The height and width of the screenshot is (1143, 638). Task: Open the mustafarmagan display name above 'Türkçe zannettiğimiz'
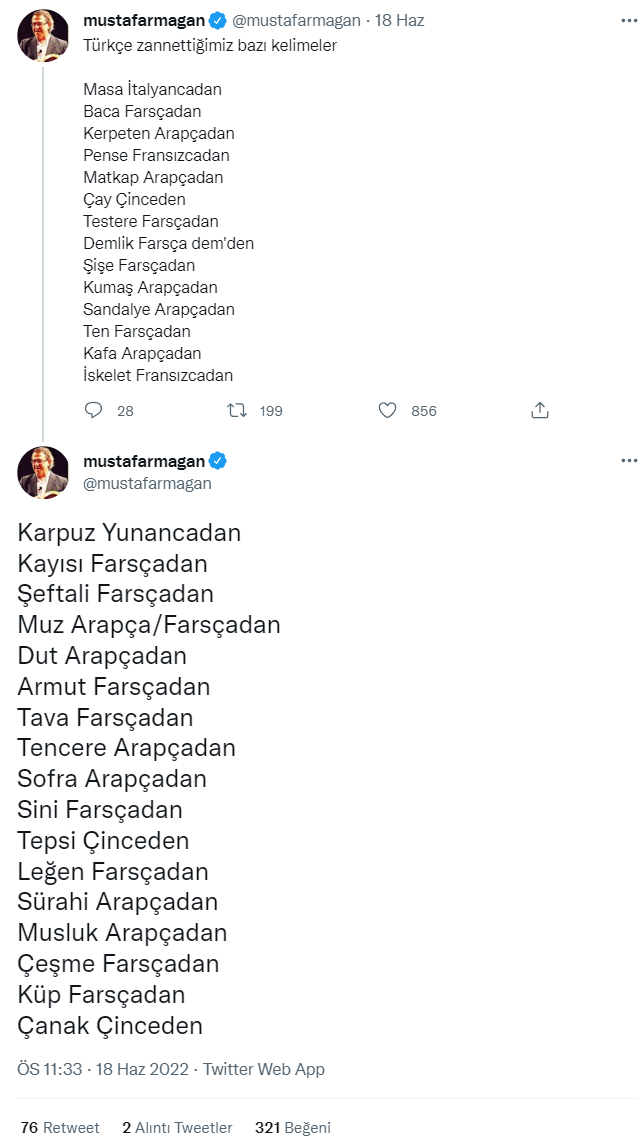tap(144, 21)
